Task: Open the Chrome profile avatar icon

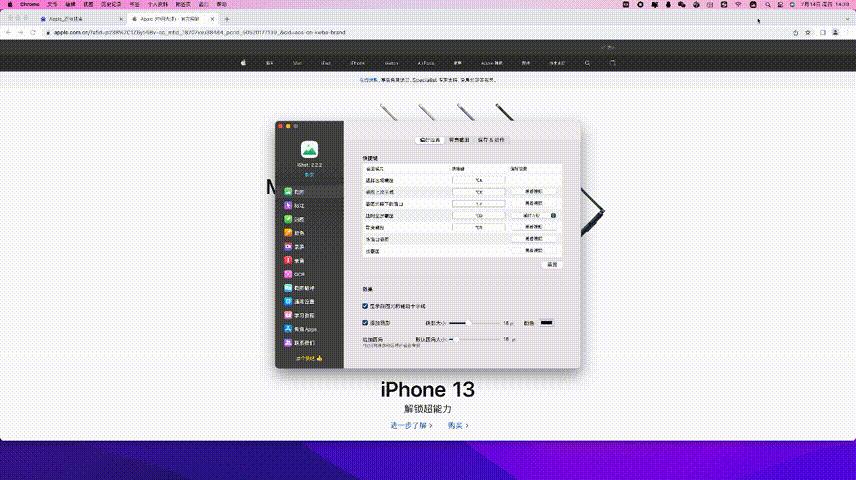Action: 835,33
